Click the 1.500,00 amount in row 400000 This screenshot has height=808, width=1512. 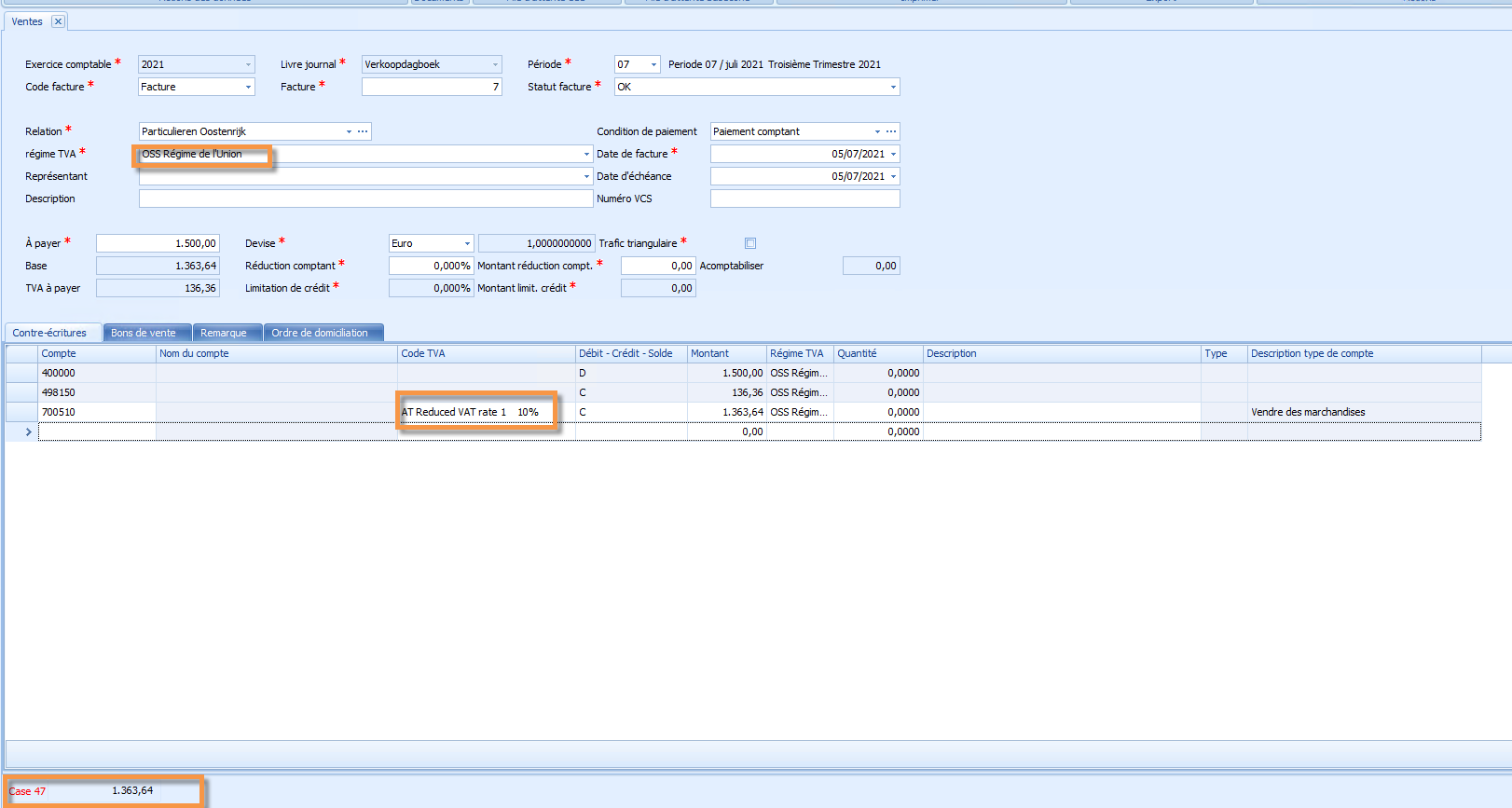coord(726,373)
